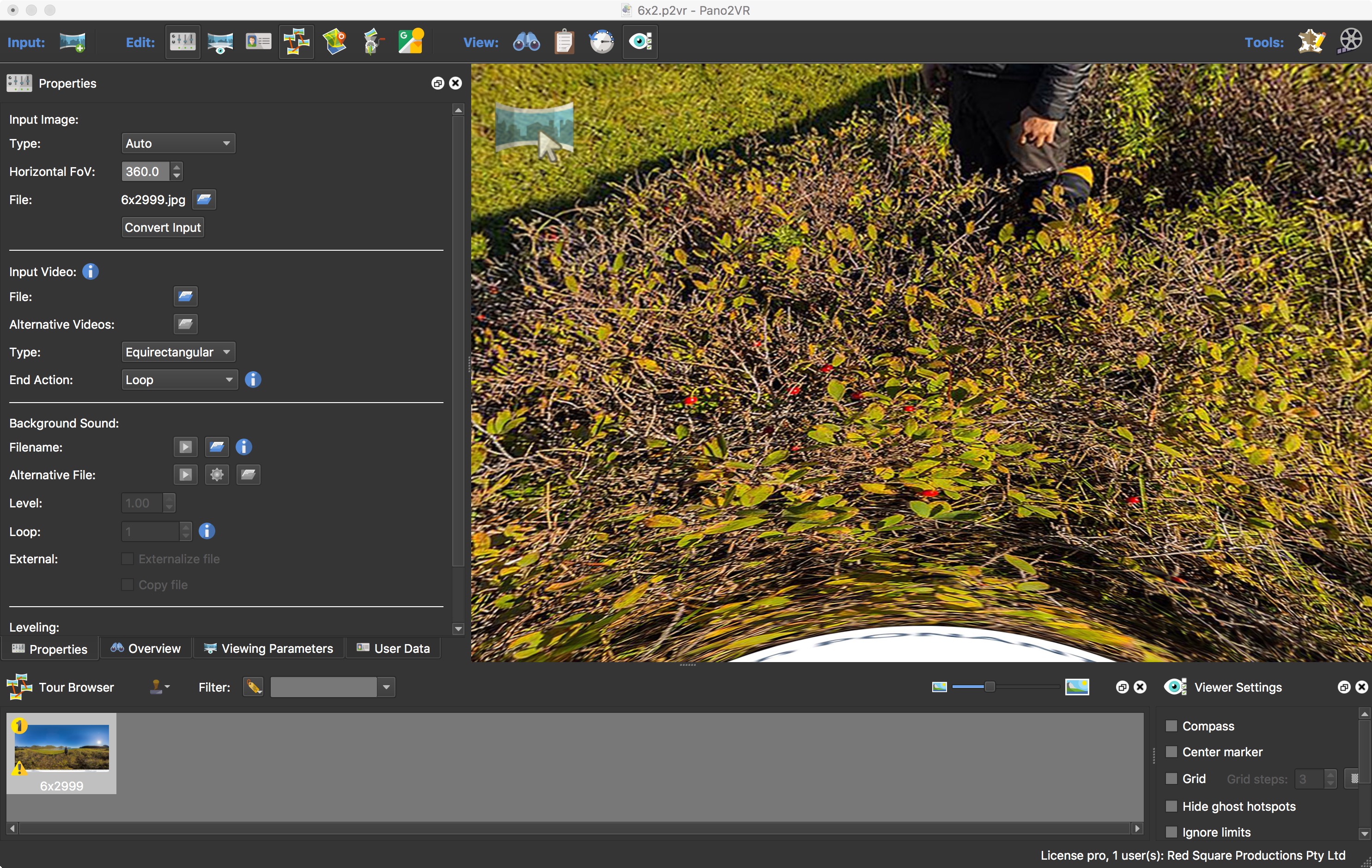1372x868 pixels.
Task: Click small thumbnail size icon
Action: coord(939,687)
